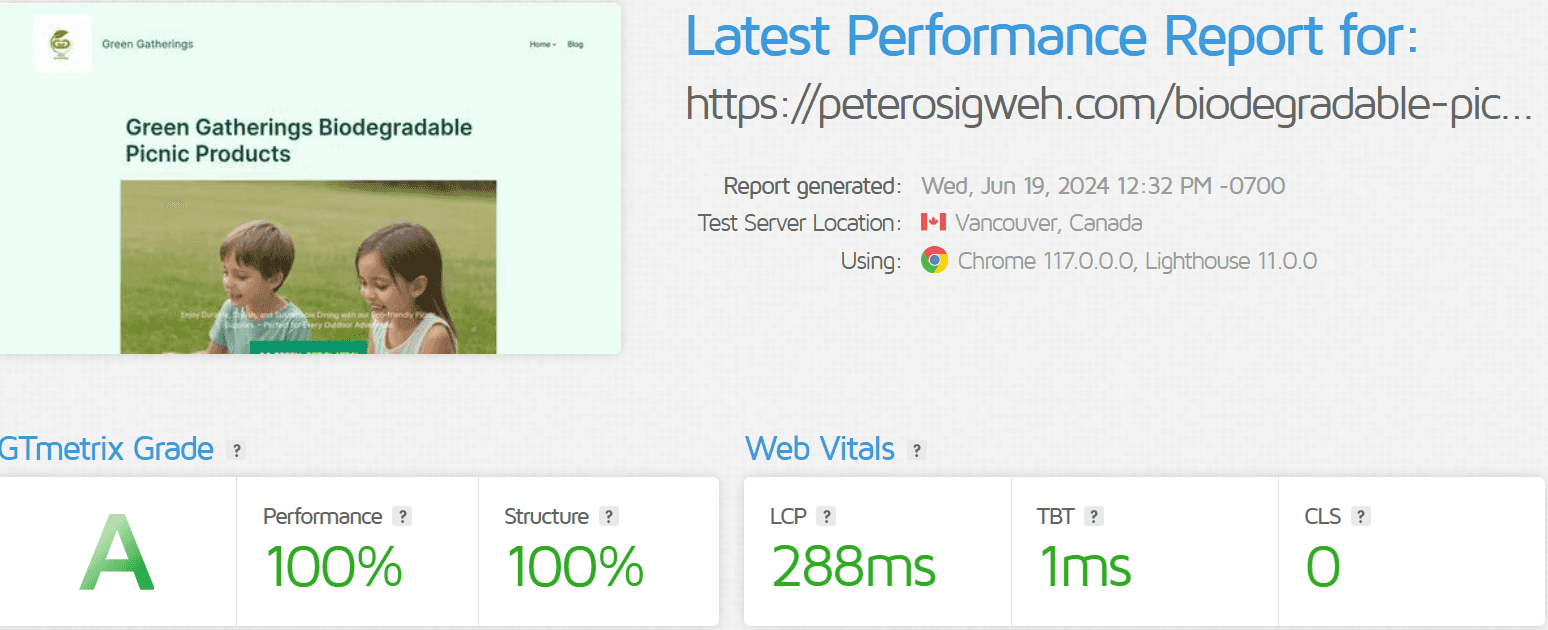Click the Green Gatherings logo in the preview
This screenshot has height=630, width=1548.
[62, 44]
